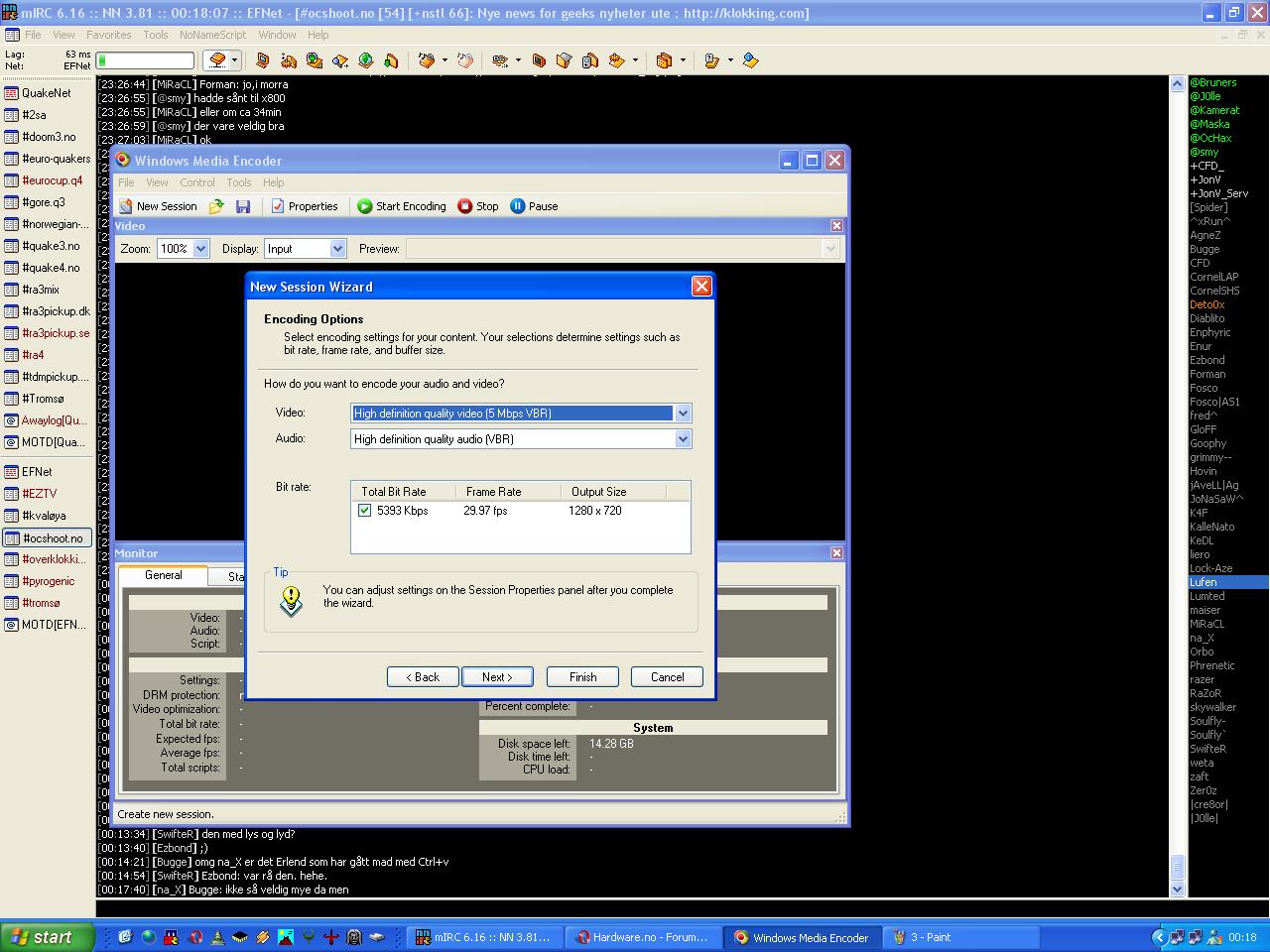This screenshot has width=1270, height=952.
Task: Open mIRC NoNameScript menu
Action: 212,35
